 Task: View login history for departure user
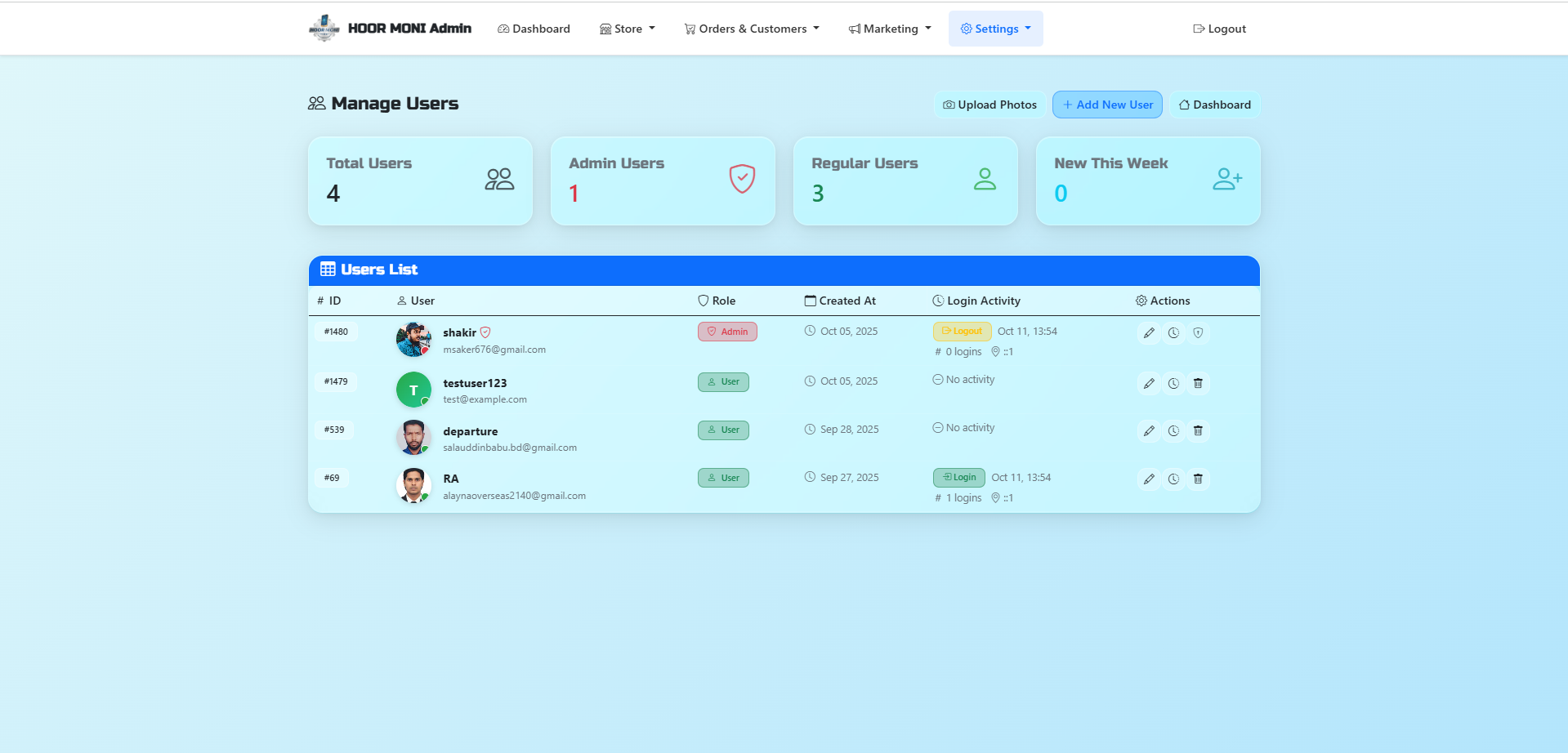click(x=1173, y=430)
